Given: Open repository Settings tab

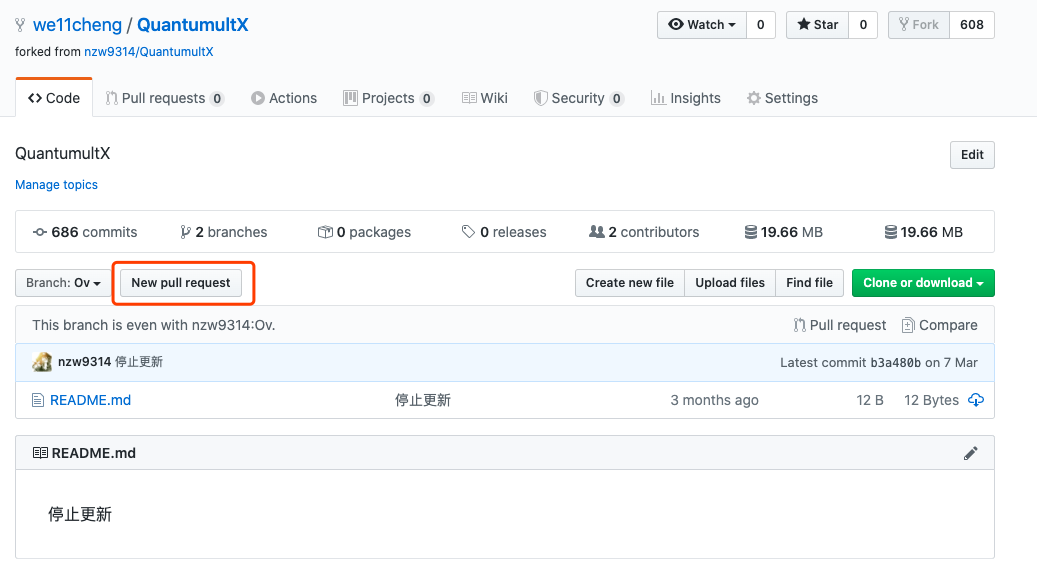Looking at the screenshot, I should coord(782,98).
